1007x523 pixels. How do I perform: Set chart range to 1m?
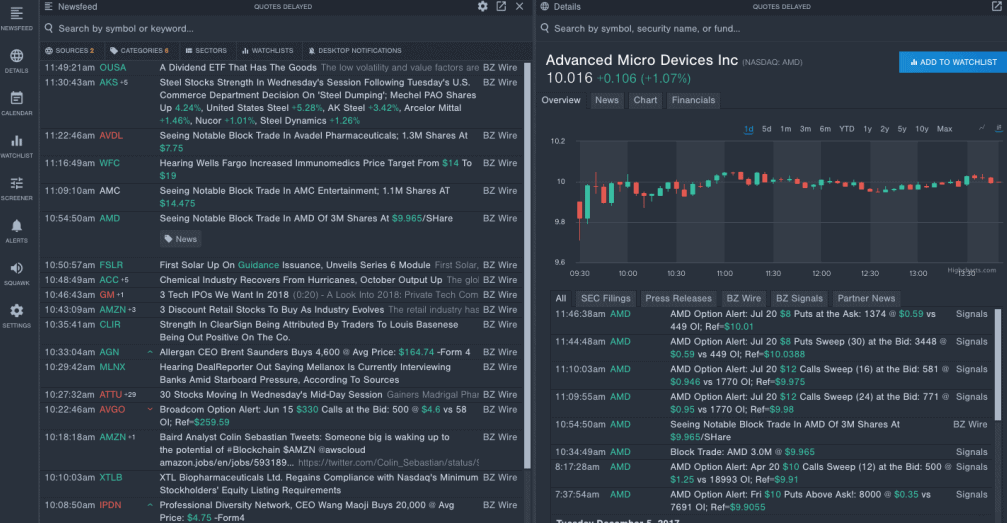pyautogui.click(x=785, y=129)
